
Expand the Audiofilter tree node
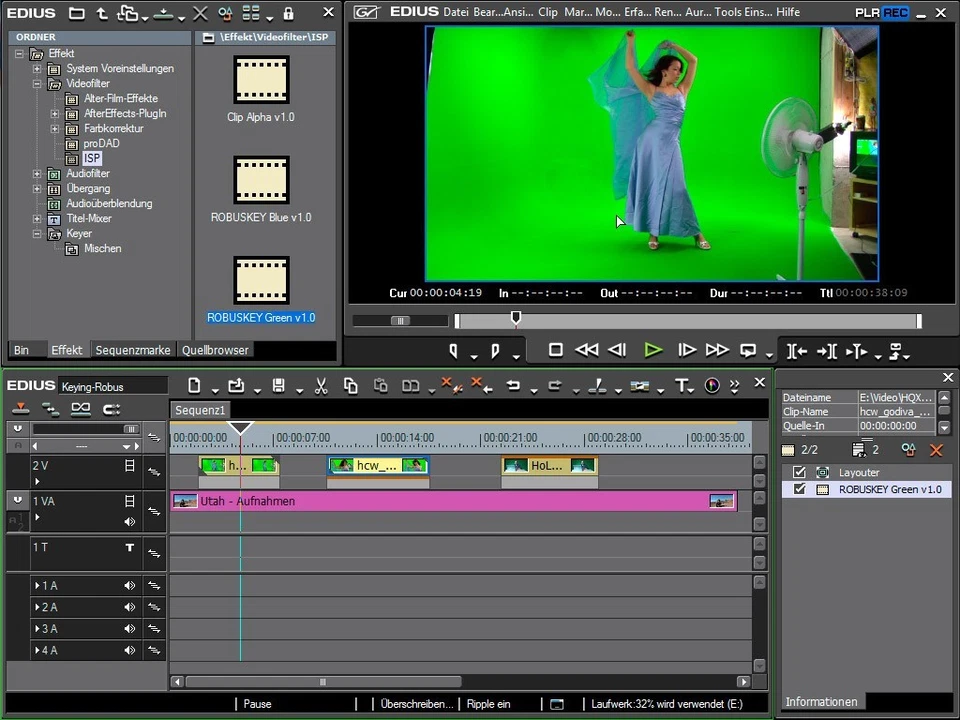tap(37, 174)
